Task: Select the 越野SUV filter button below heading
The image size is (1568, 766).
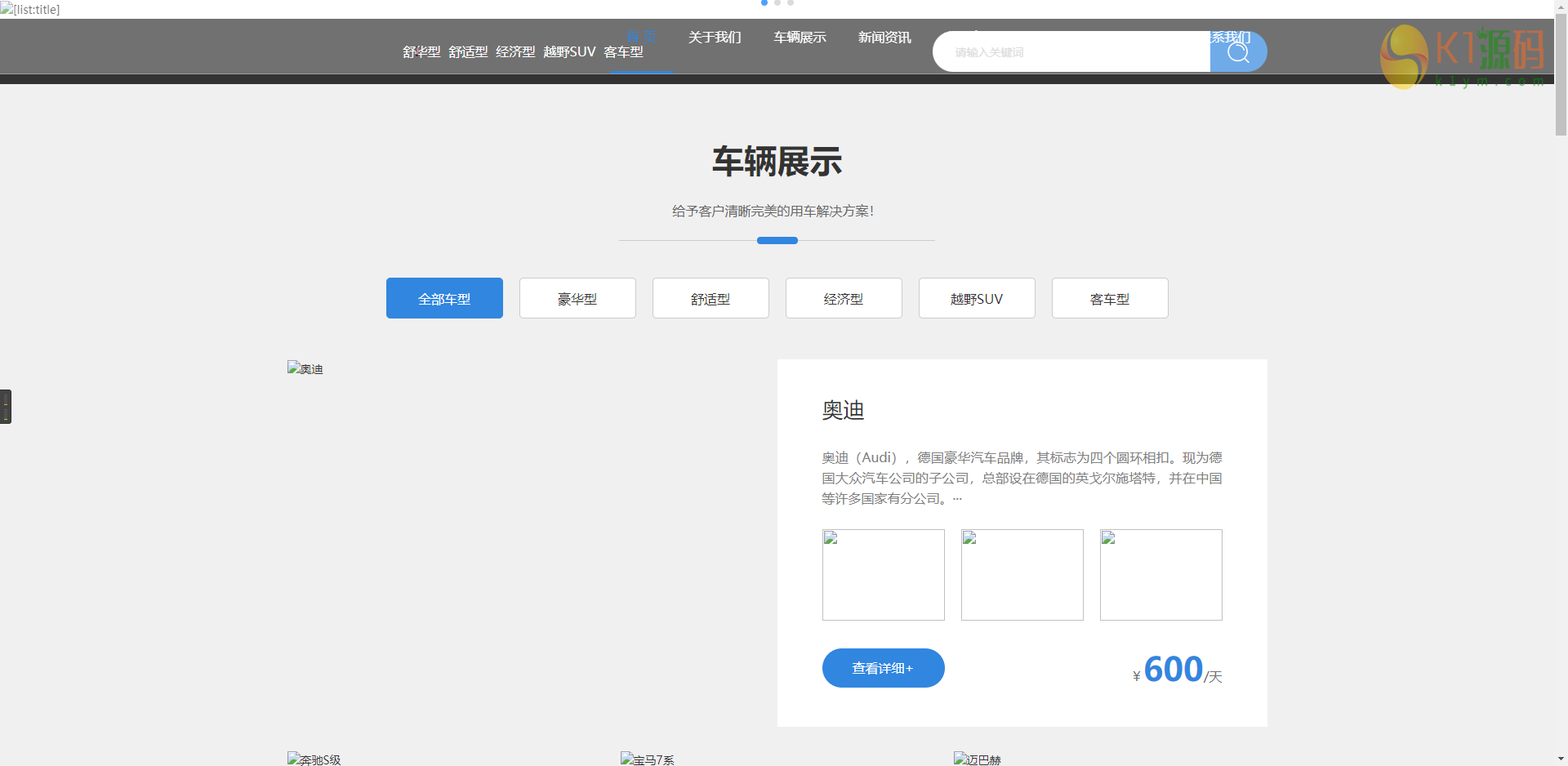Action: pos(977,298)
